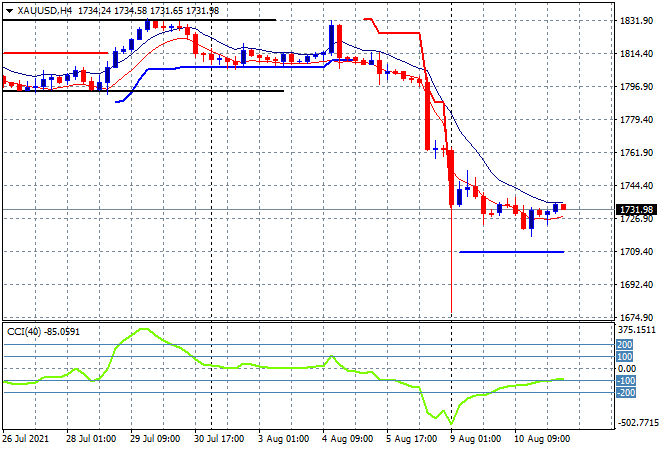This screenshot has width=660, height=450.
Task: Click the 4 Aug 09:00 time label
Action: click(346, 439)
